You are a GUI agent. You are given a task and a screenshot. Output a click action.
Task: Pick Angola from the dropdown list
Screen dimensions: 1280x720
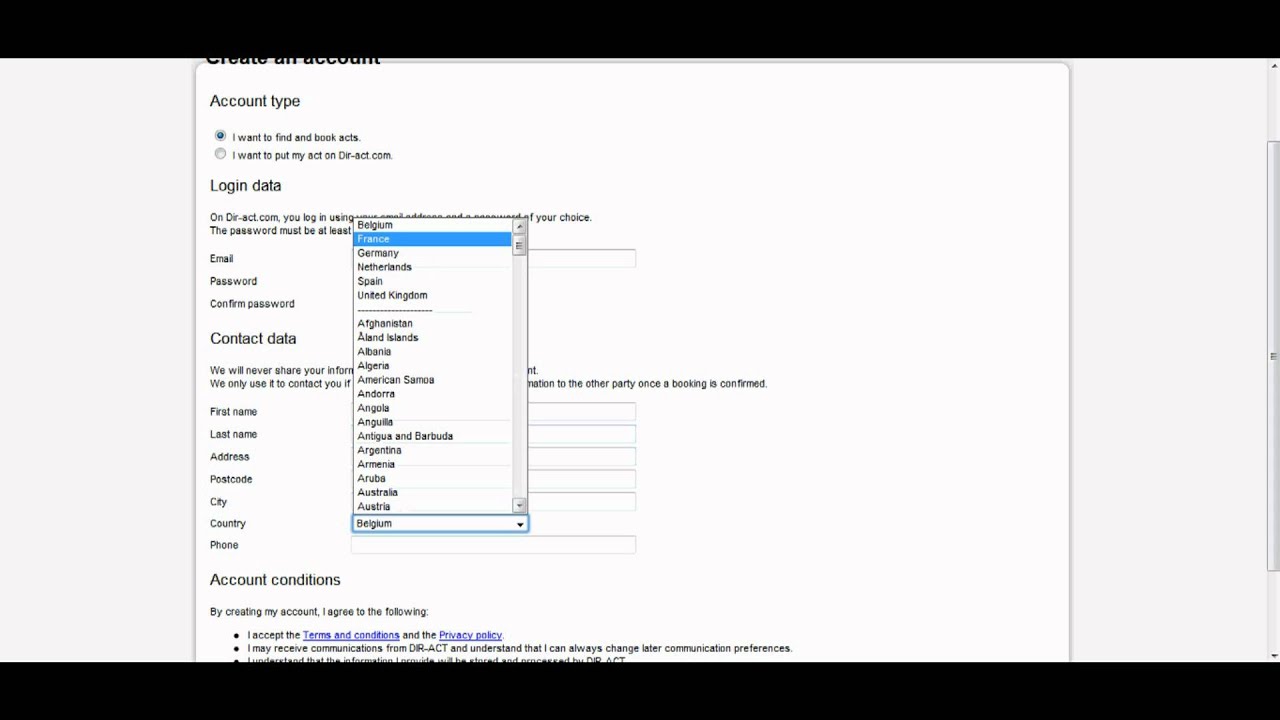click(433, 407)
